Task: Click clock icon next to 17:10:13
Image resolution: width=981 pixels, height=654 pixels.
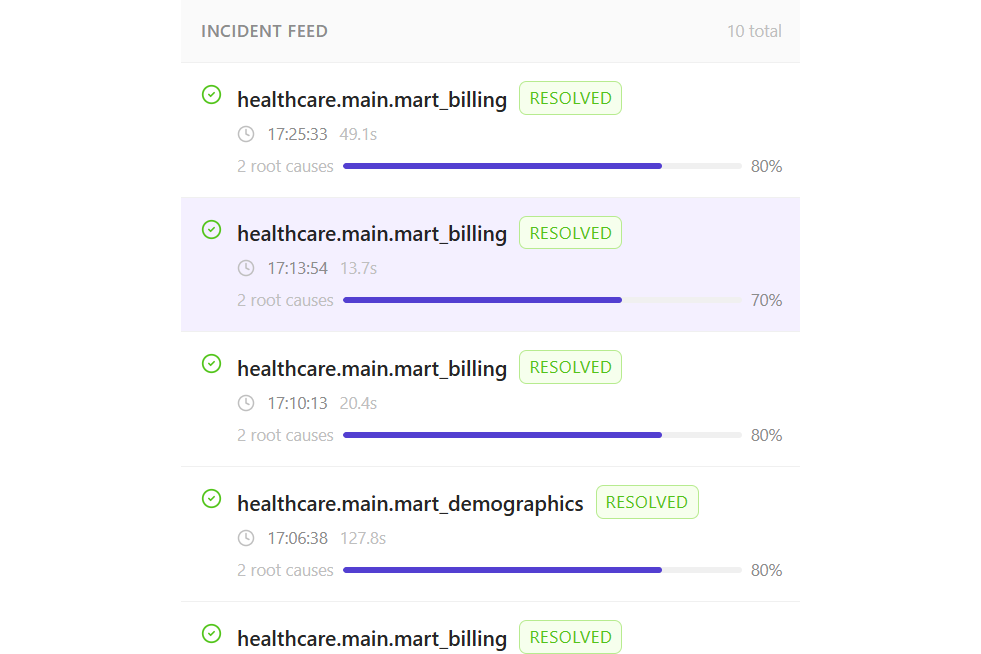Action: [246, 403]
